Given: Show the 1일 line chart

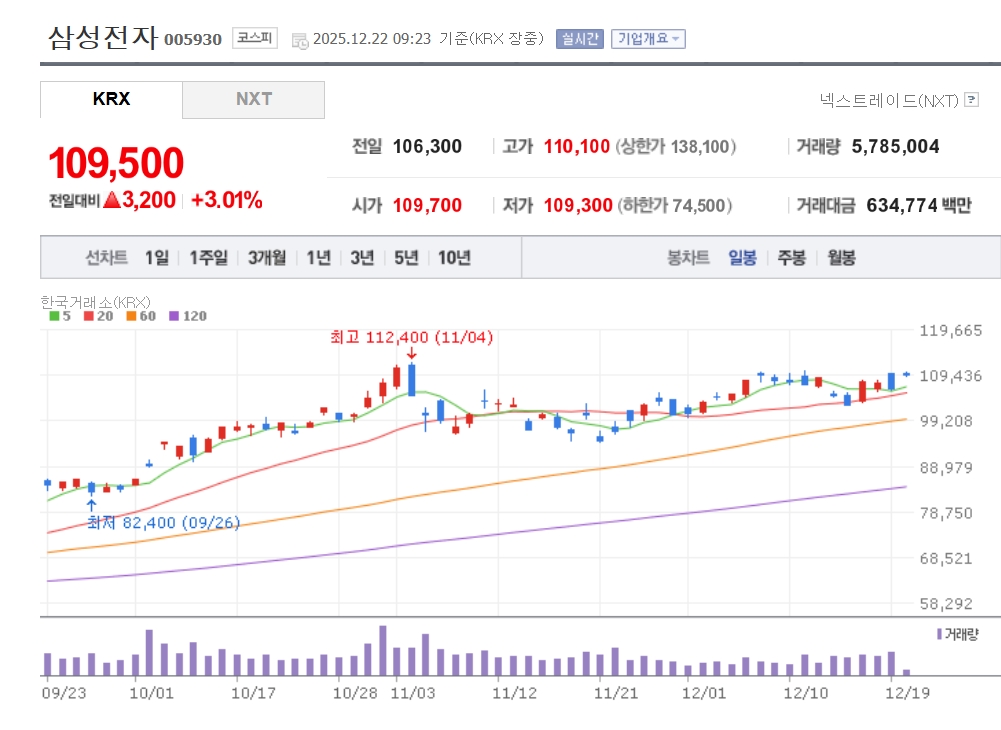Looking at the screenshot, I should tap(156, 258).
